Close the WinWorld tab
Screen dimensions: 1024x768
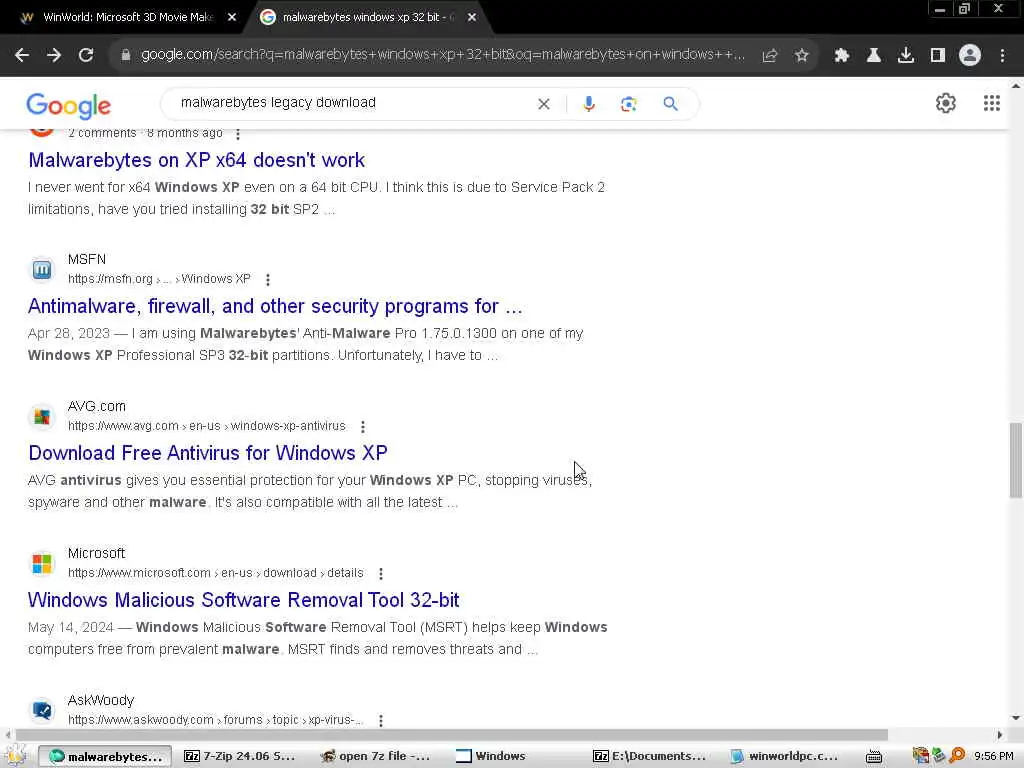(x=232, y=18)
